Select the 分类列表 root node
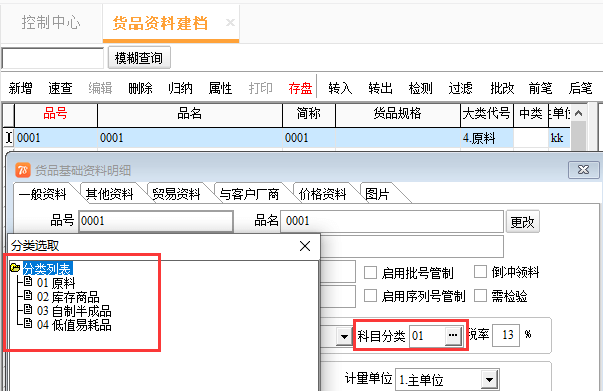This screenshot has height=391, width=603. [x=48, y=268]
